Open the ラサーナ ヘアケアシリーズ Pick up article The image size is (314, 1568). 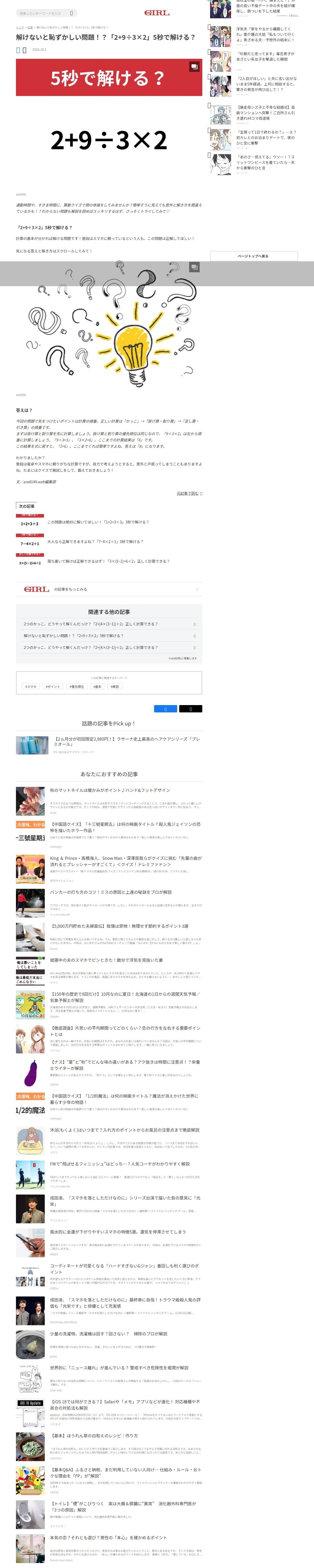[127, 741]
